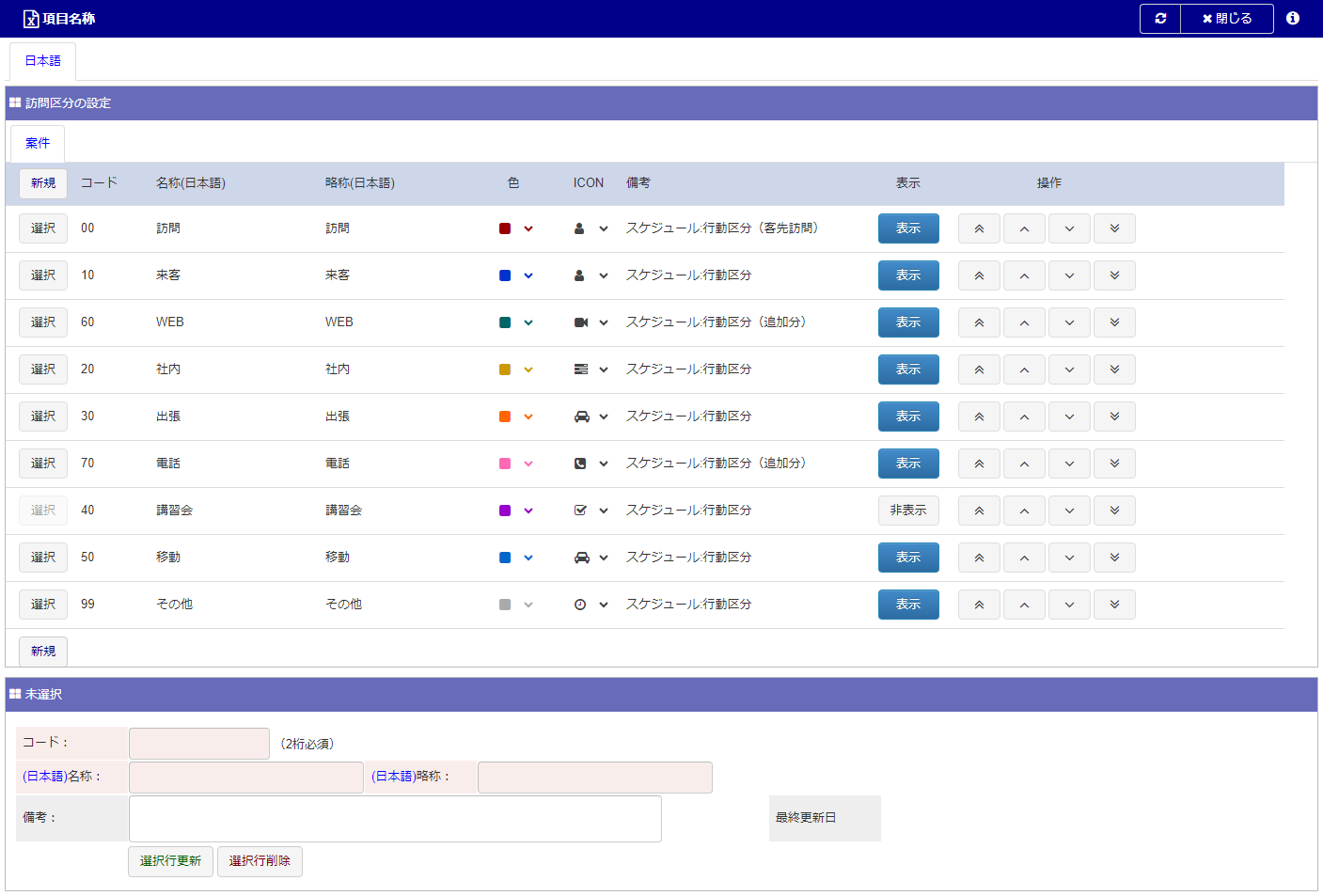Move the WEB row down one position
1323x896 pixels.
tap(1069, 322)
